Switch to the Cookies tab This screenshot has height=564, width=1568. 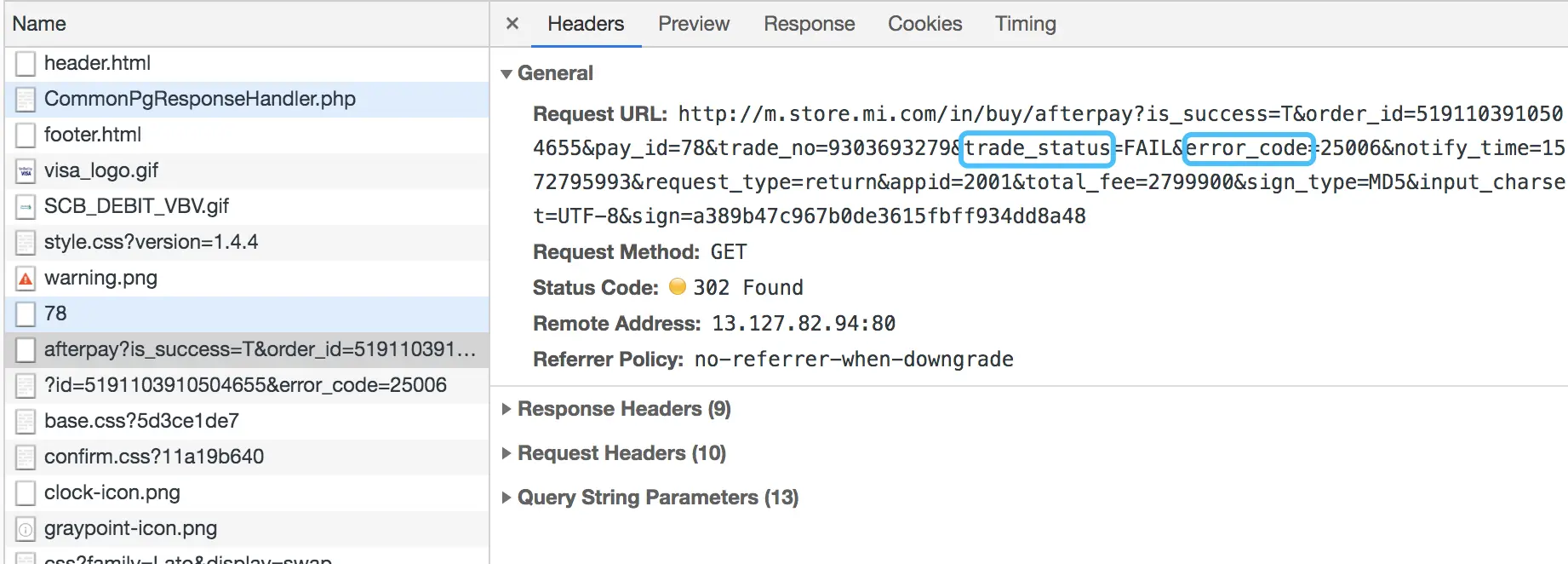point(924,24)
